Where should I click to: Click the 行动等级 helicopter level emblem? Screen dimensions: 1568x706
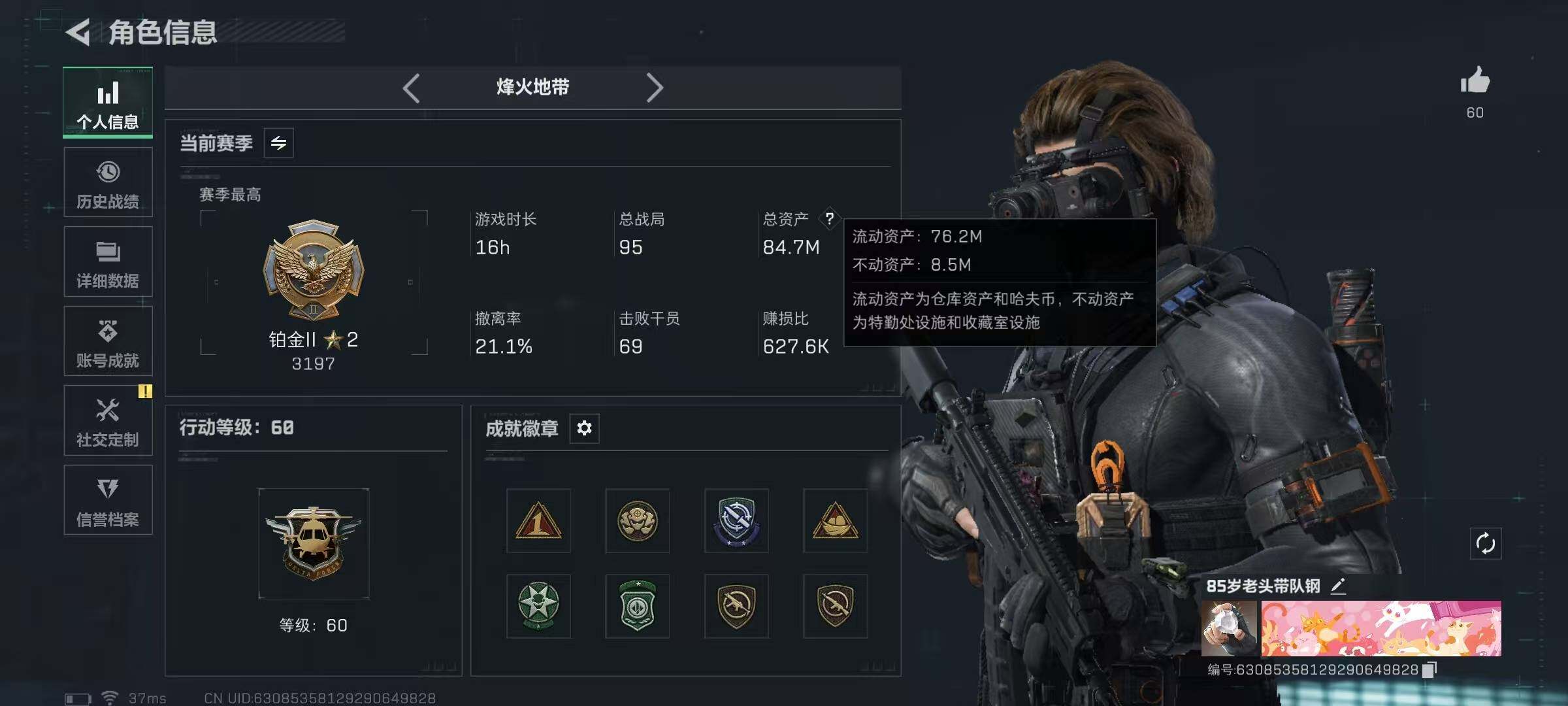tap(314, 543)
